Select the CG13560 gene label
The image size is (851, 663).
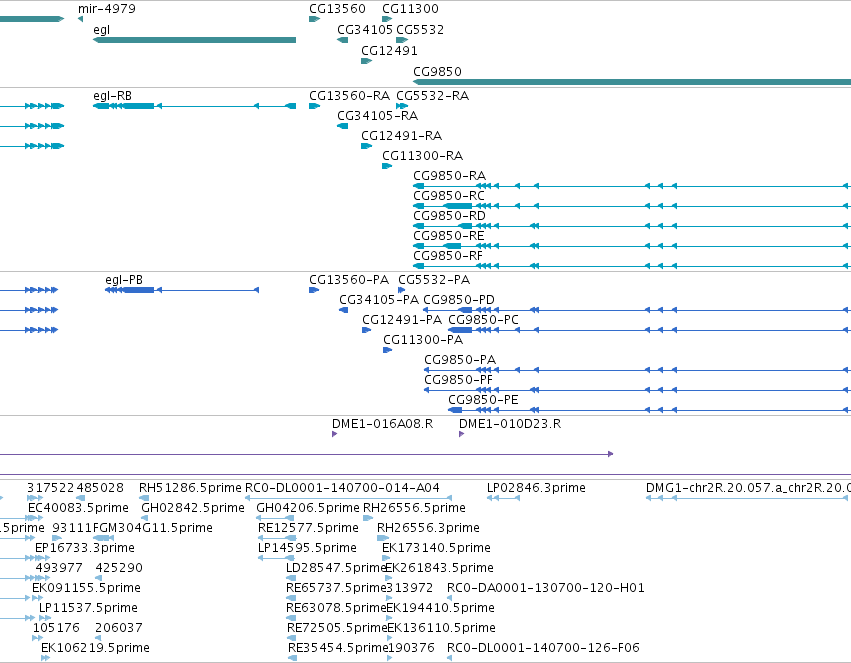pos(337,9)
